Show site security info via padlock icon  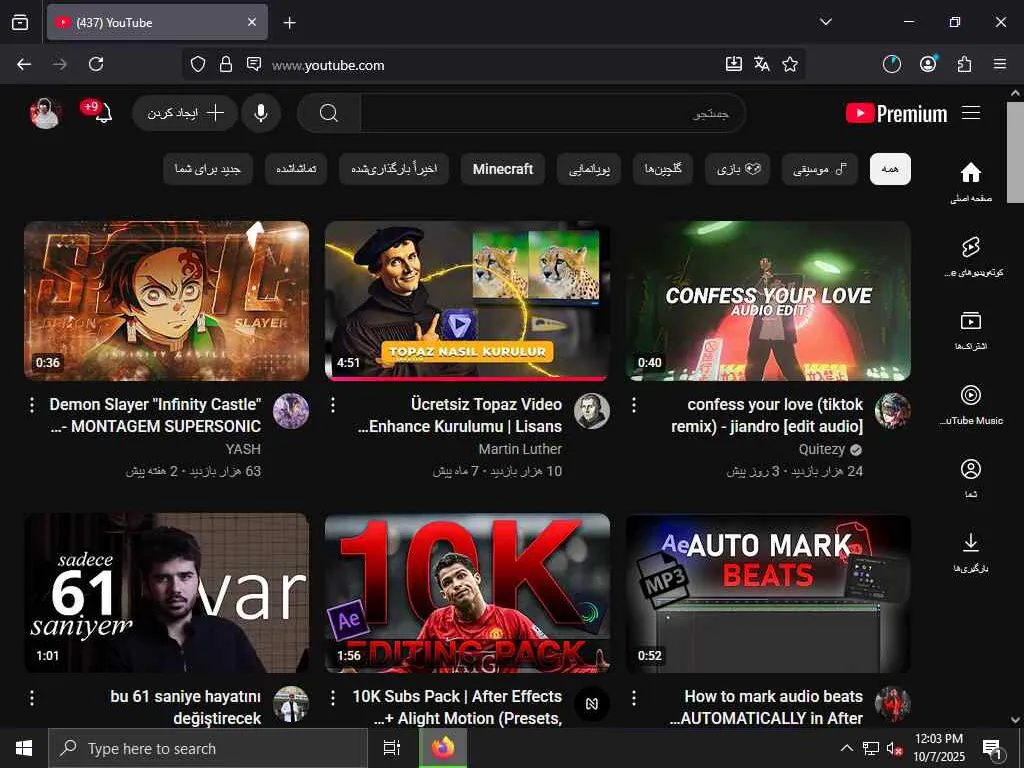(x=226, y=64)
